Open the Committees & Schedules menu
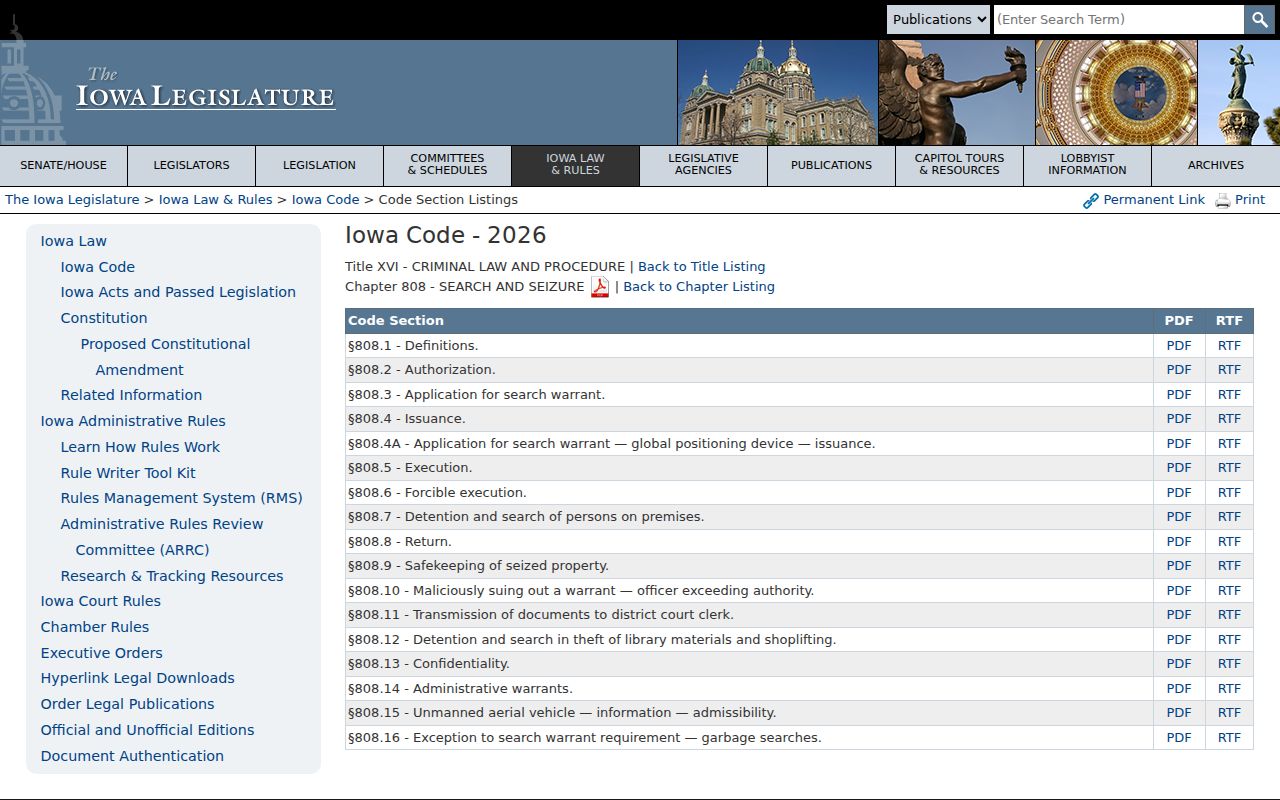This screenshot has width=1280, height=800. (x=447, y=166)
